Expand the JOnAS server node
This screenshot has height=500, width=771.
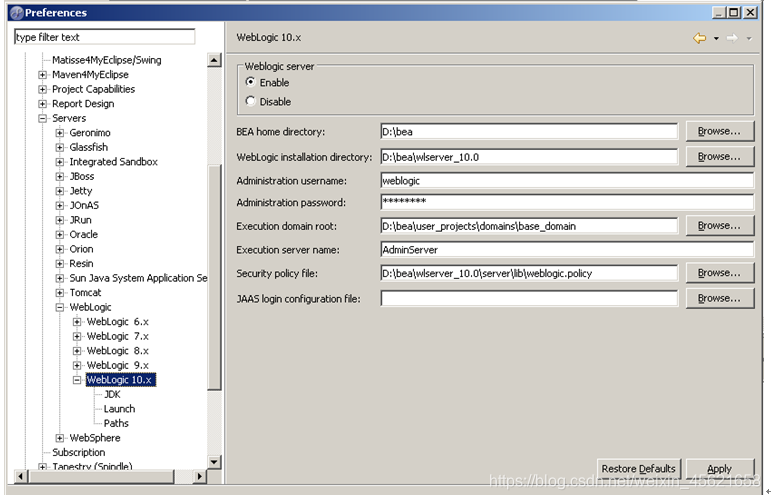[59, 205]
